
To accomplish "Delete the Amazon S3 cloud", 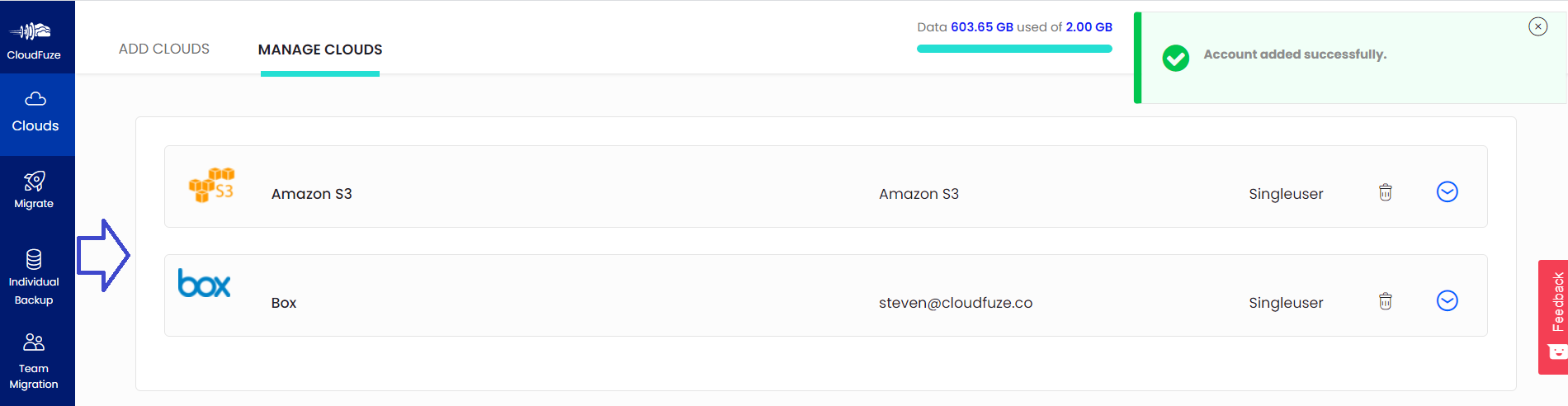I will (1386, 192).
